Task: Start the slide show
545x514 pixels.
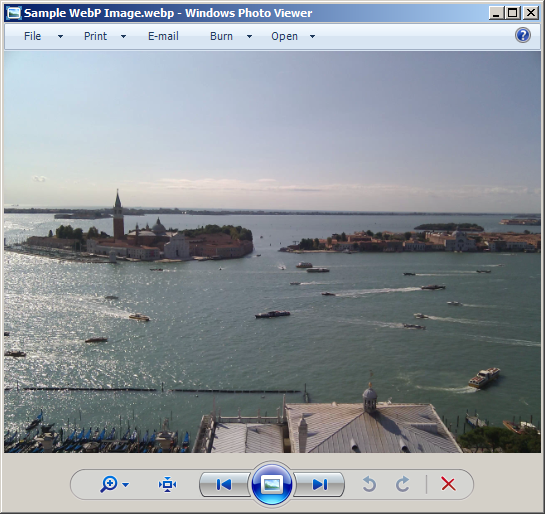Action: [271, 484]
